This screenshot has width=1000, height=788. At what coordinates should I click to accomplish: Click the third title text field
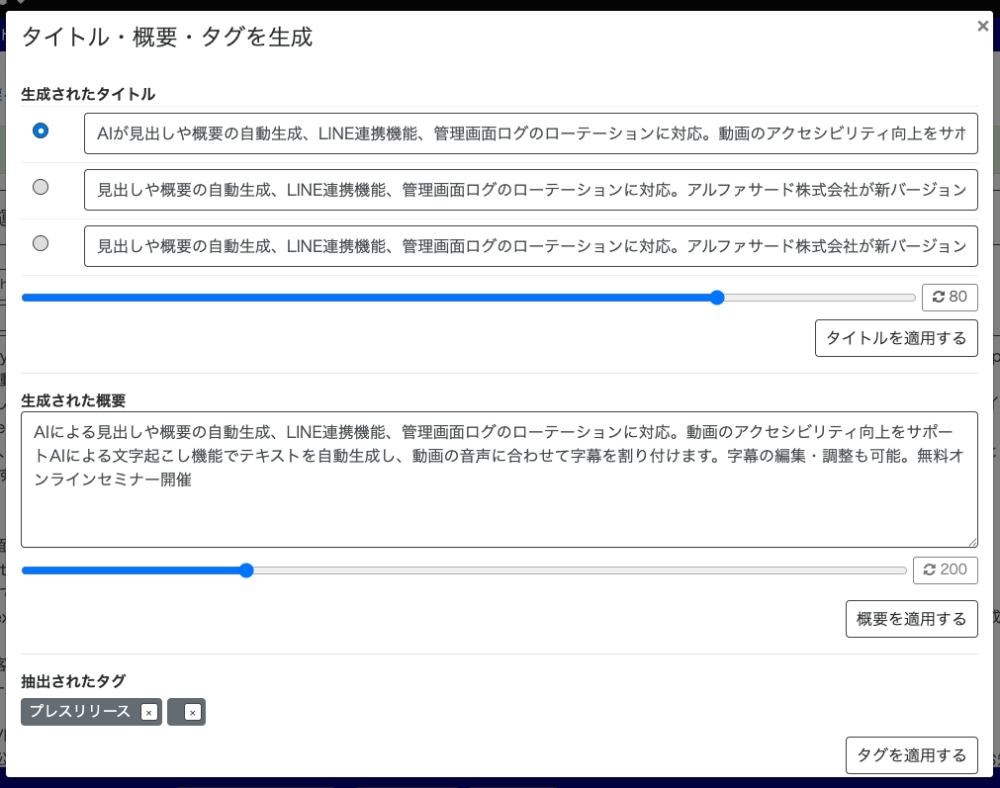[531, 245]
